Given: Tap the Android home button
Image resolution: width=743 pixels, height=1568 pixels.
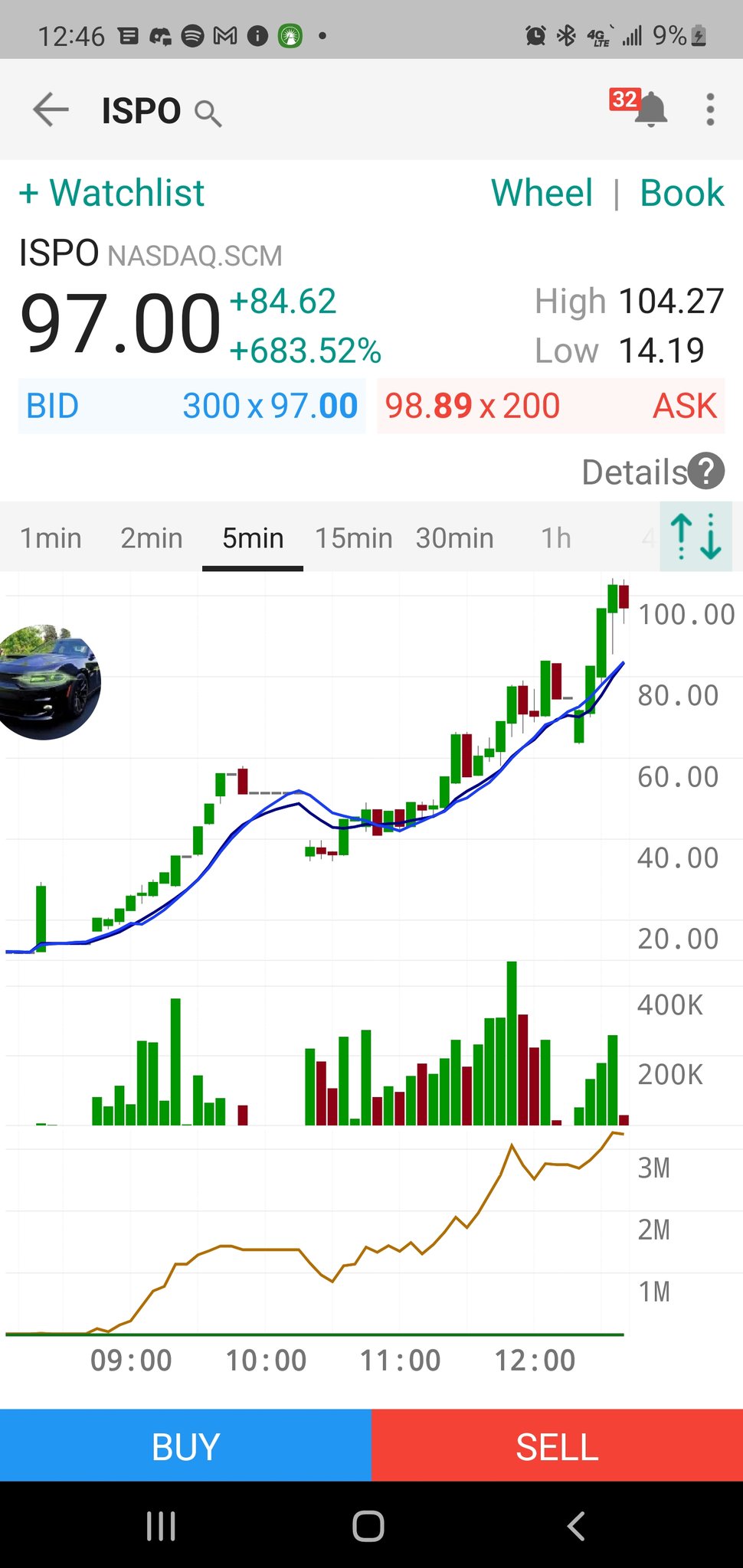Looking at the screenshot, I should [368, 1526].
